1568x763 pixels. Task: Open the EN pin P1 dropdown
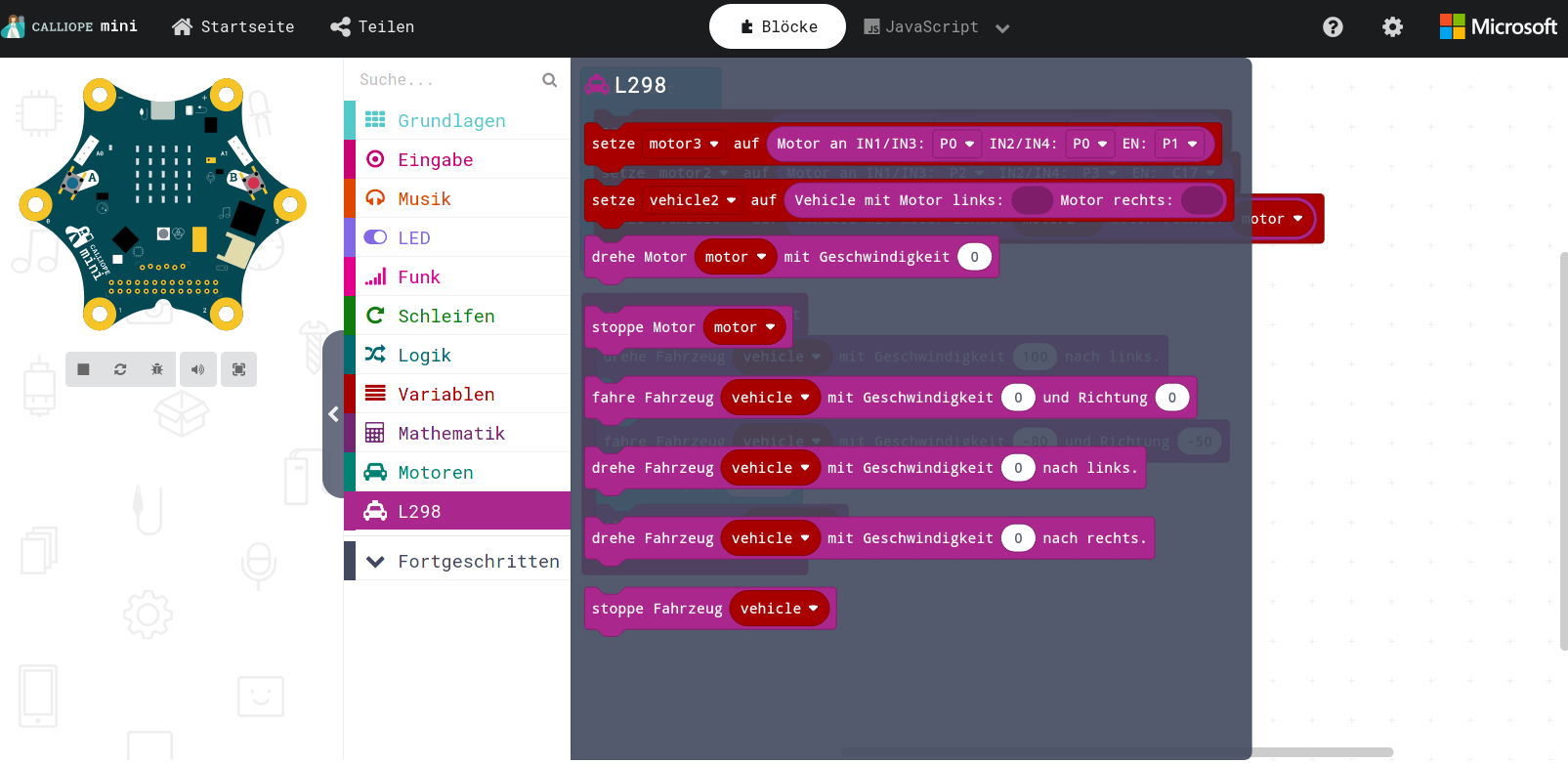[1179, 144]
